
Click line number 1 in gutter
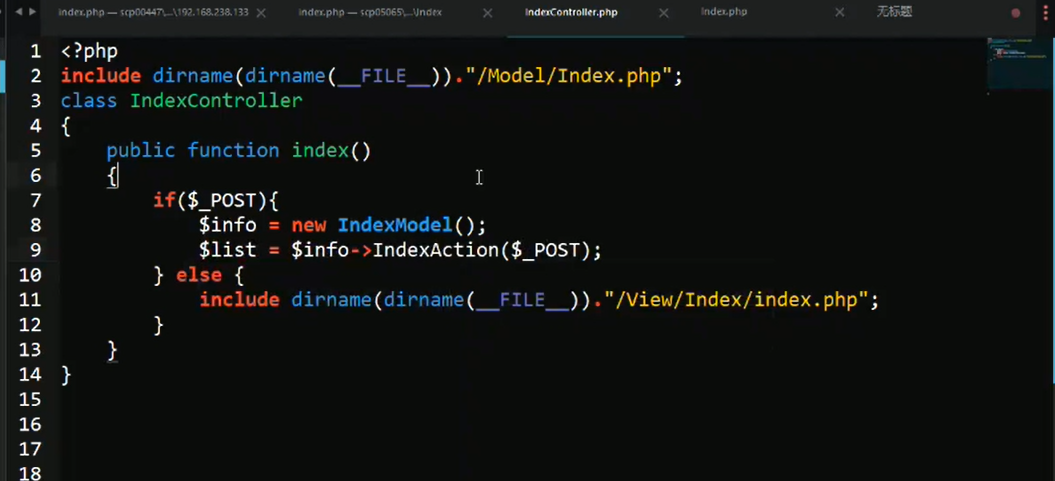coord(34,51)
